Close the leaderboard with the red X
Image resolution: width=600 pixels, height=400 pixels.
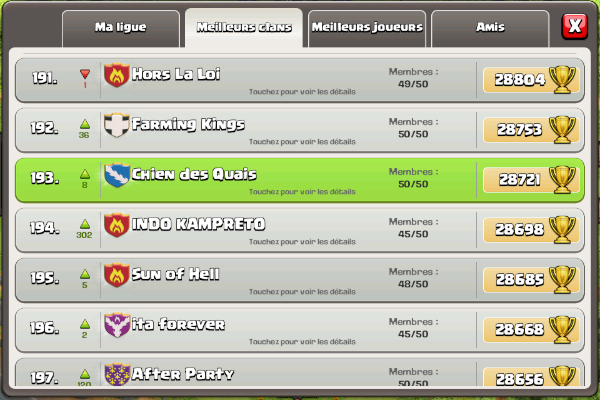pyautogui.click(x=574, y=26)
